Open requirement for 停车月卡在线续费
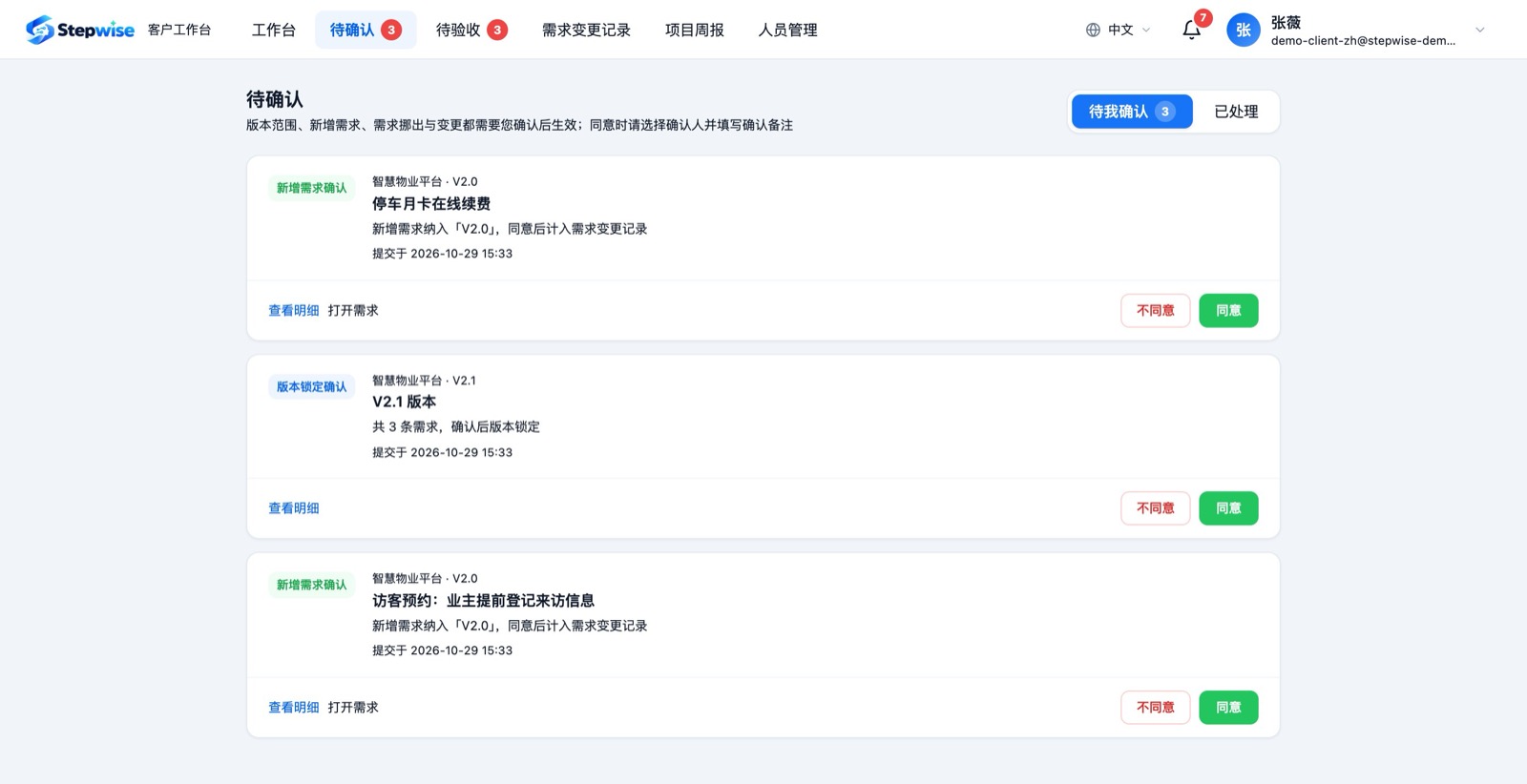This screenshot has height=784, width=1527. pyautogui.click(x=353, y=310)
